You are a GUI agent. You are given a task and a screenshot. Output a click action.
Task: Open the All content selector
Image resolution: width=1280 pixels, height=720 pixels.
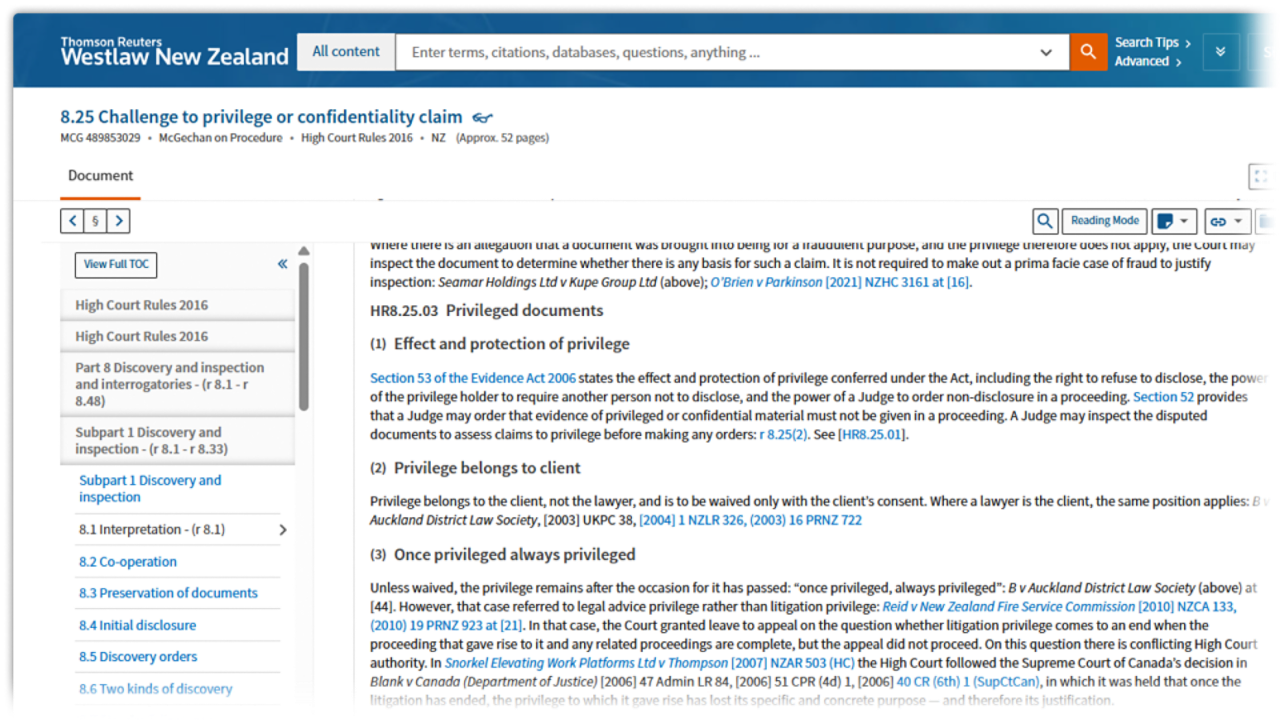pos(346,52)
